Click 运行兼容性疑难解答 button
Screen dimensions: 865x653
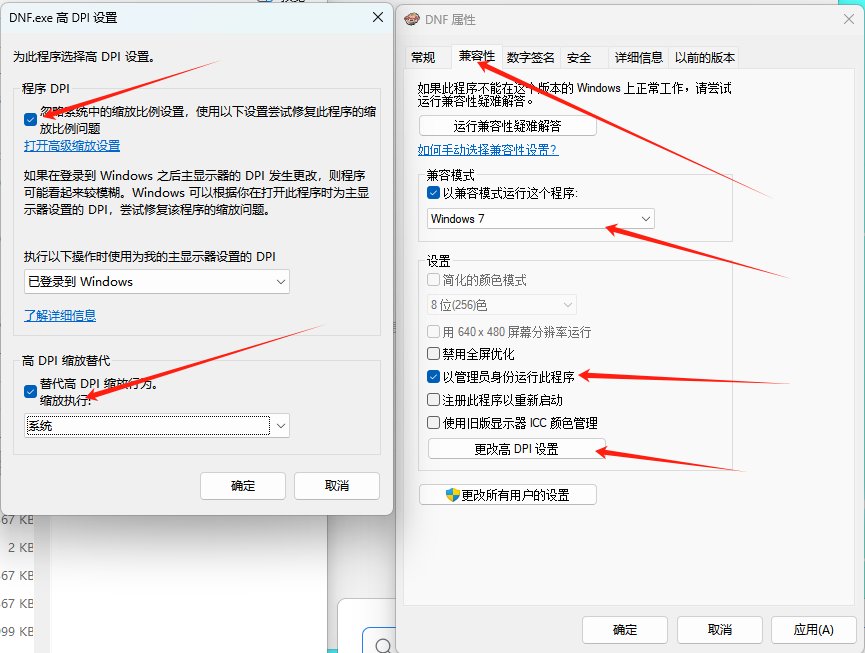(x=508, y=126)
